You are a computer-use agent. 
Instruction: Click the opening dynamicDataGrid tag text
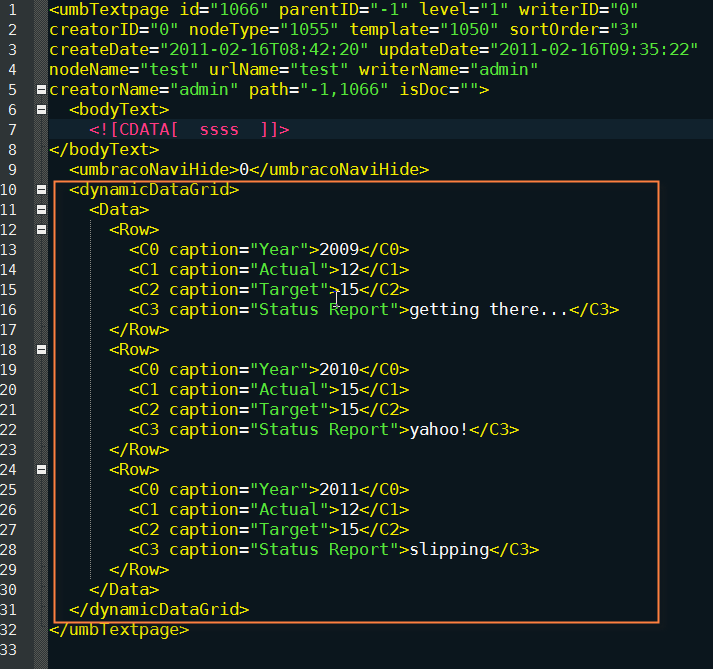(154, 190)
